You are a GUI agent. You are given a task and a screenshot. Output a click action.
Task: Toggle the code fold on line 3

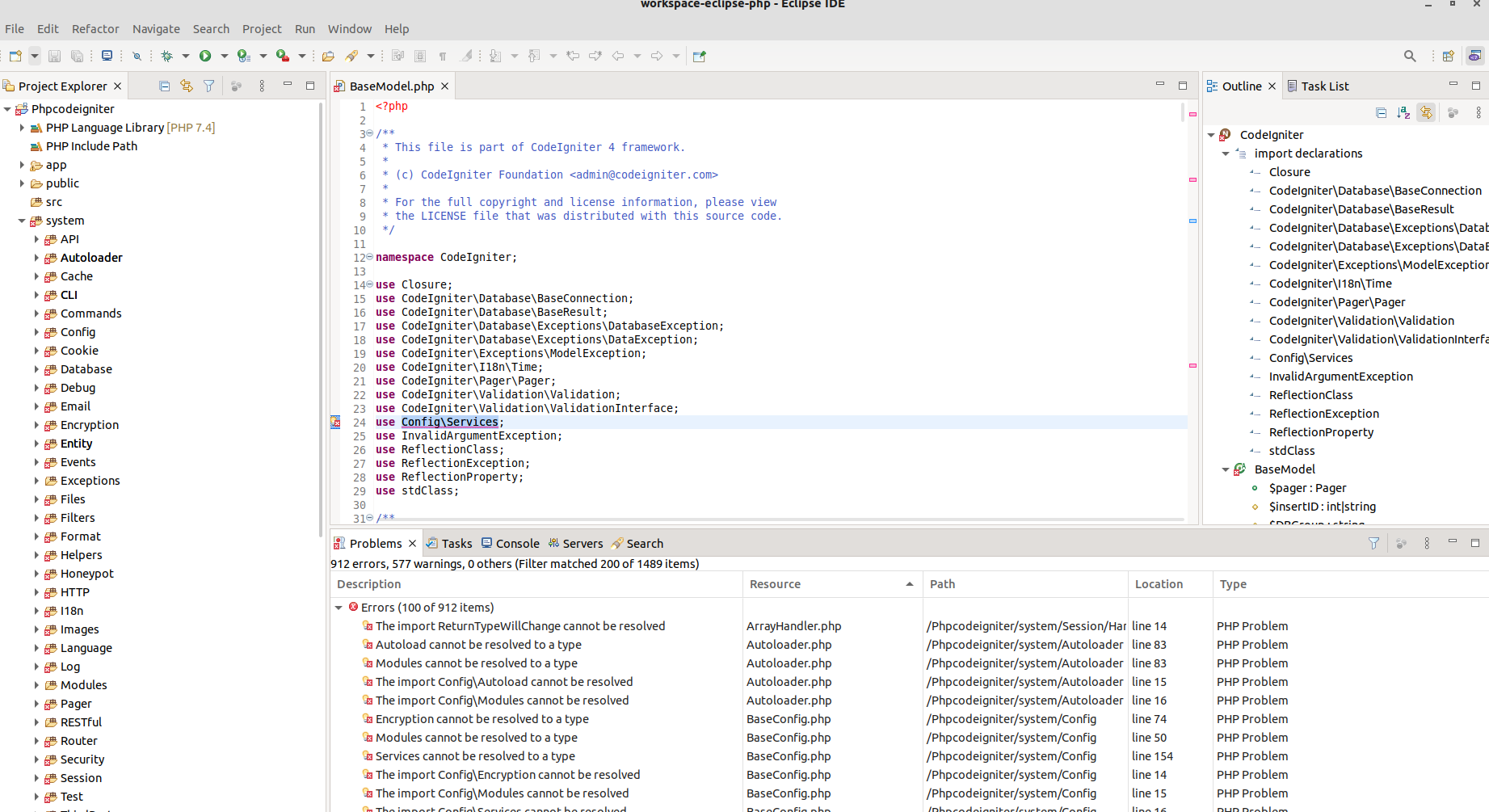point(369,133)
